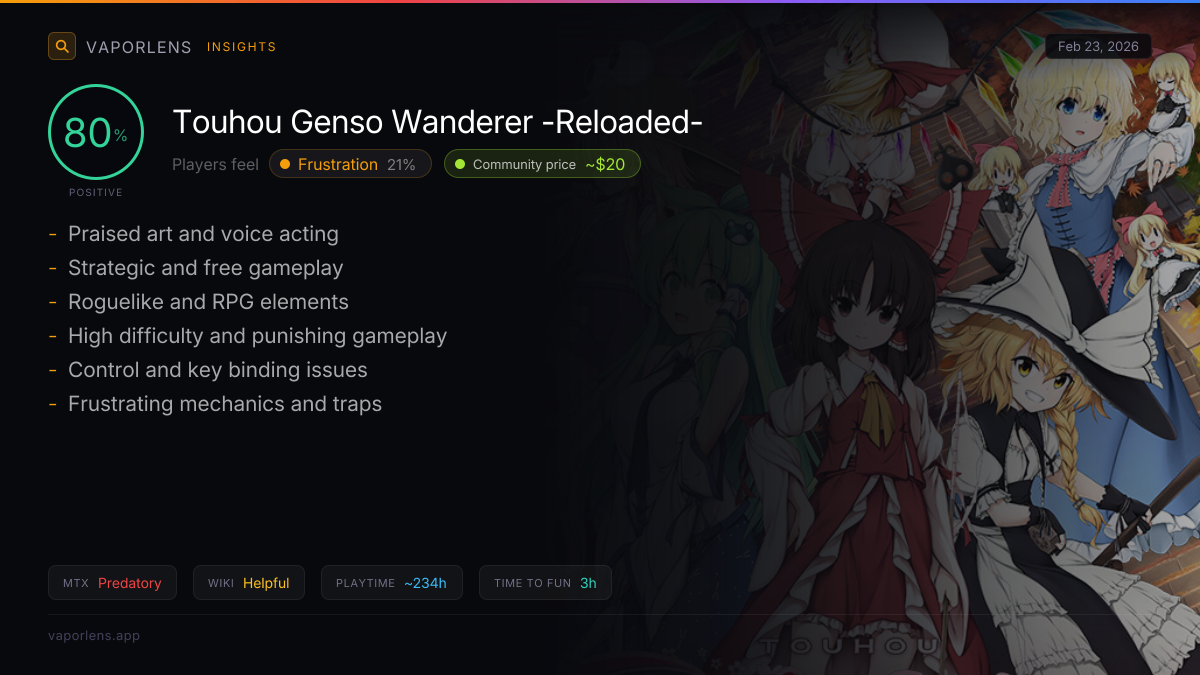Click the PLAYTIME ~234h tag
Image resolution: width=1200 pixels, height=675 pixels.
point(392,583)
